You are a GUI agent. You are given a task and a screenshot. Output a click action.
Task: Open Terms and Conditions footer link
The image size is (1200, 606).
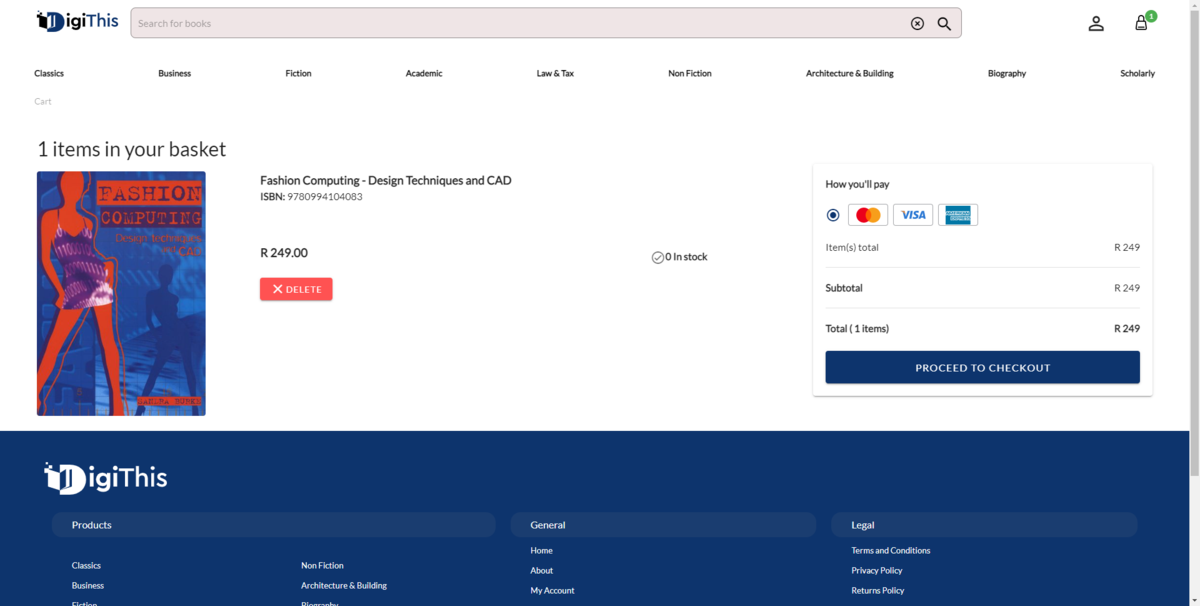tap(890, 551)
